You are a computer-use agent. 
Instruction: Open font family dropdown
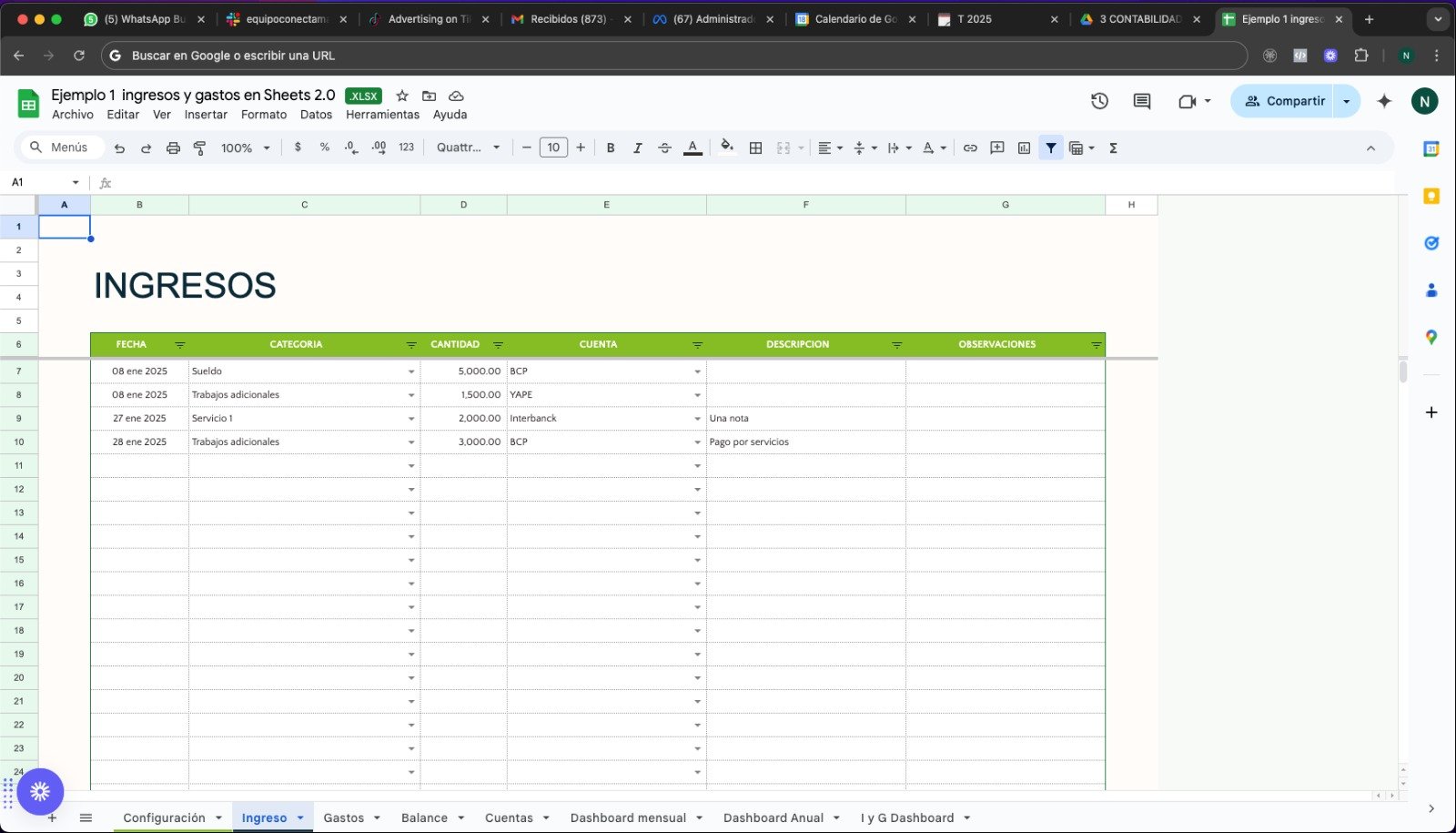[469, 147]
